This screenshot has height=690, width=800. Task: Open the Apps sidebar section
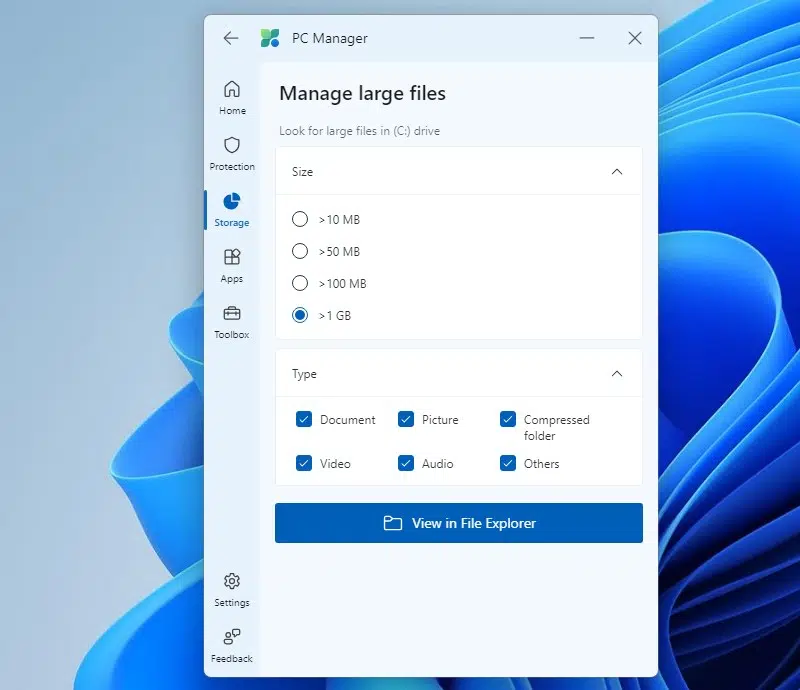pos(232,265)
